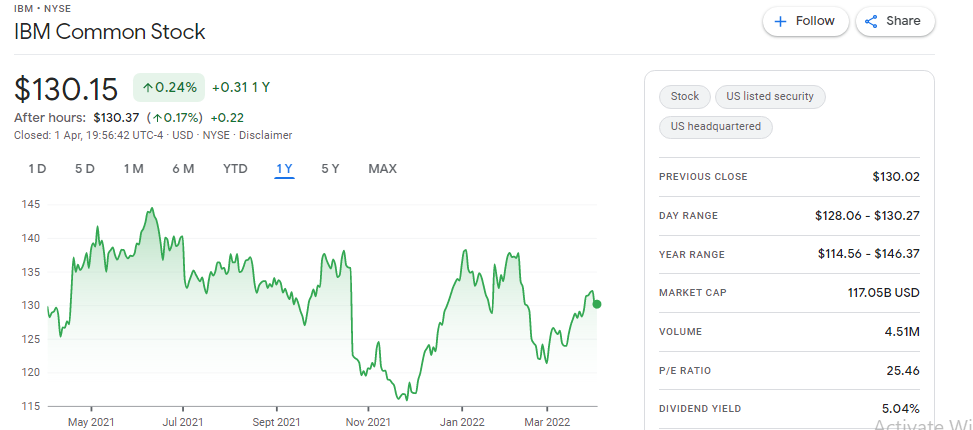
Task: Click the share icon in Share button
Action: [x=871, y=22]
